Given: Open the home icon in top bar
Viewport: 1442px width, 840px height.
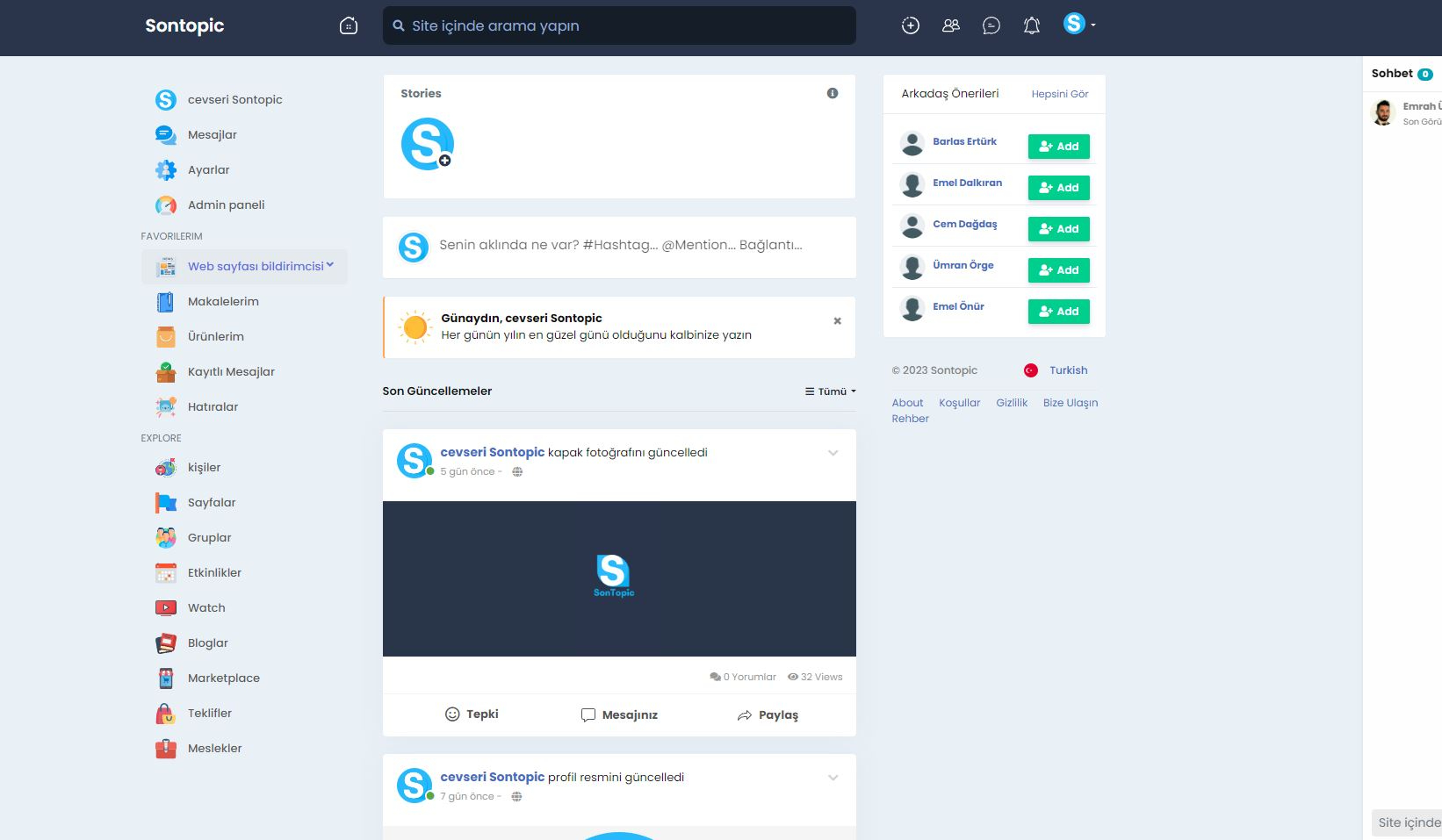Looking at the screenshot, I should coord(349,25).
